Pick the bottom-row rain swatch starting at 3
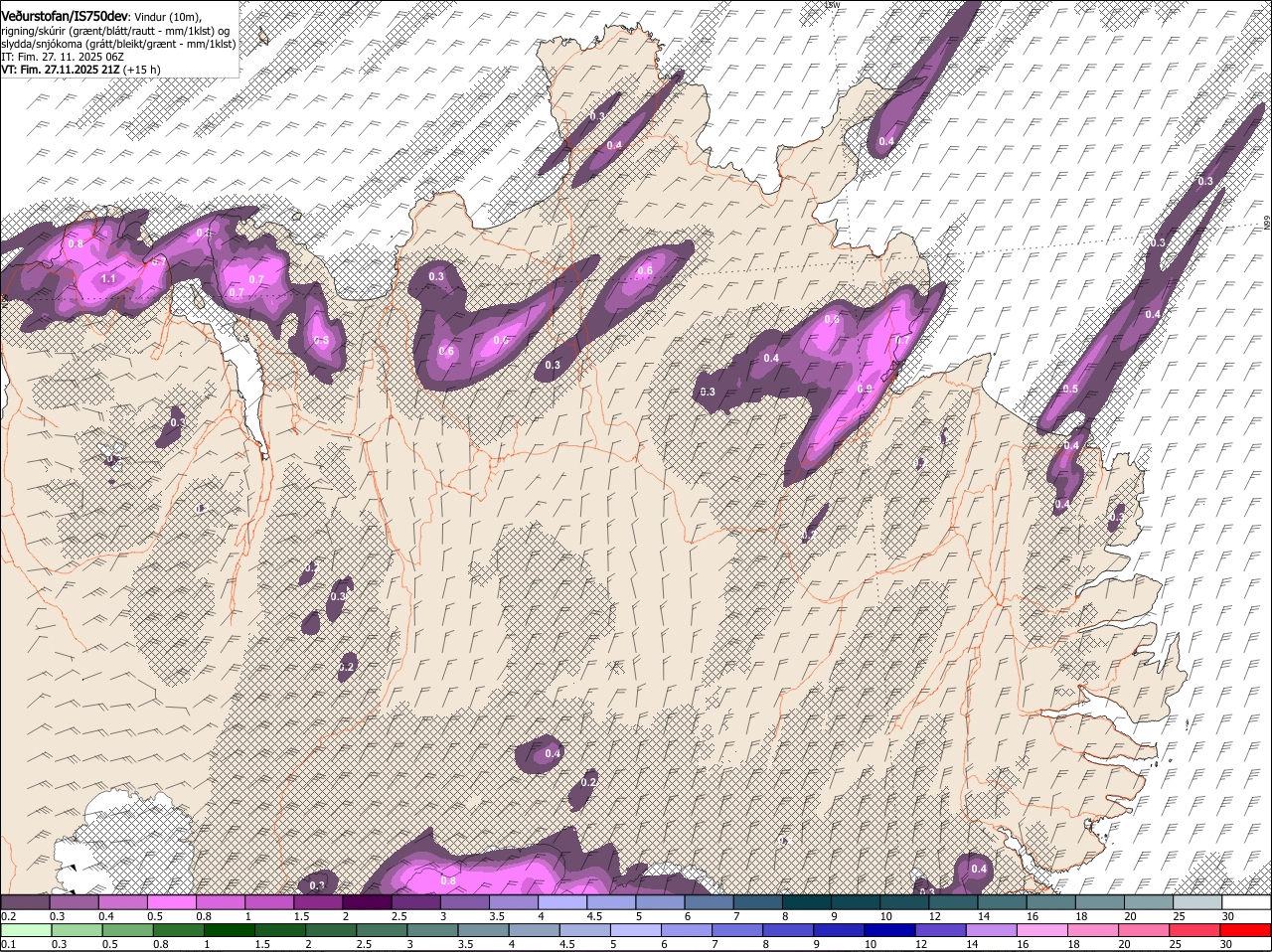Screen dimensions: 1272x952 [432, 930]
